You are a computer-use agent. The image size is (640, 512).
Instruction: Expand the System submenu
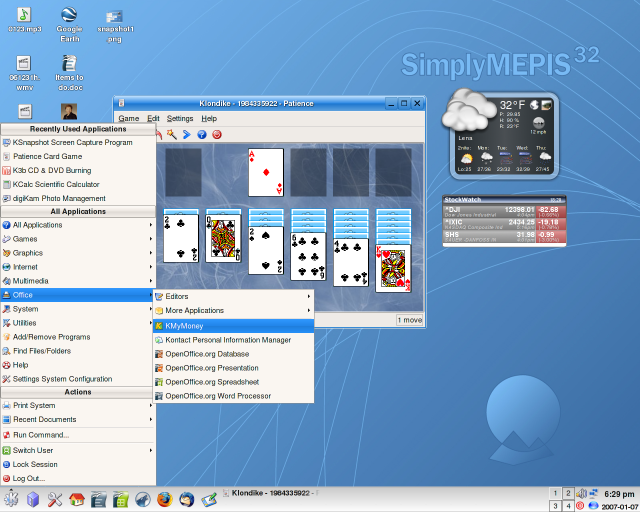(x=78, y=309)
